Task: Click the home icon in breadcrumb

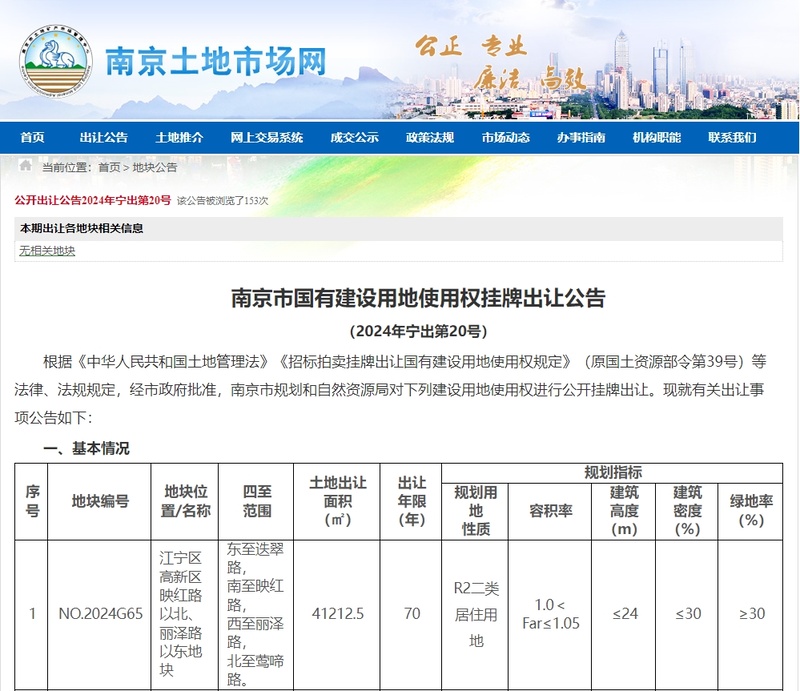Action: [26, 165]
